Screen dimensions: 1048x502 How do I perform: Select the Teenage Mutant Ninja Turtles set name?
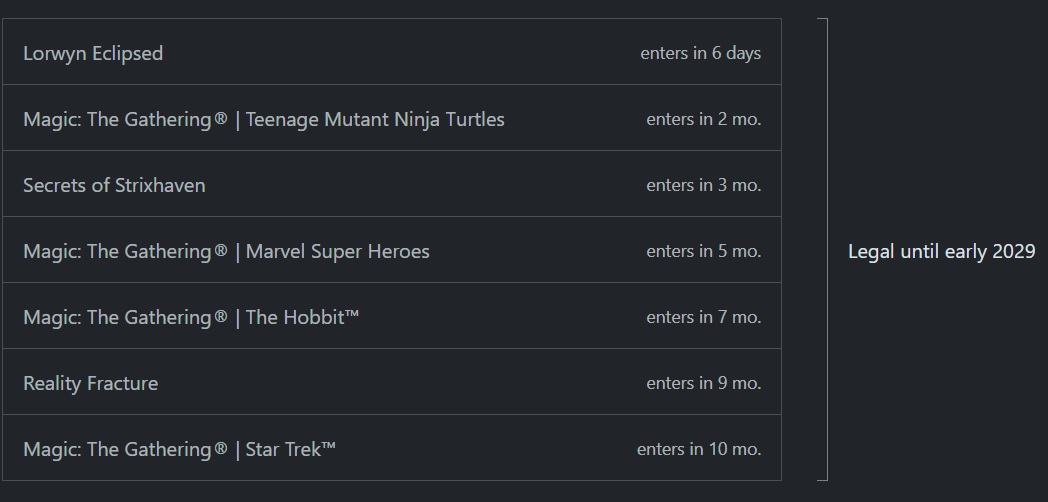pyautogui.click(x=375, y=119)
